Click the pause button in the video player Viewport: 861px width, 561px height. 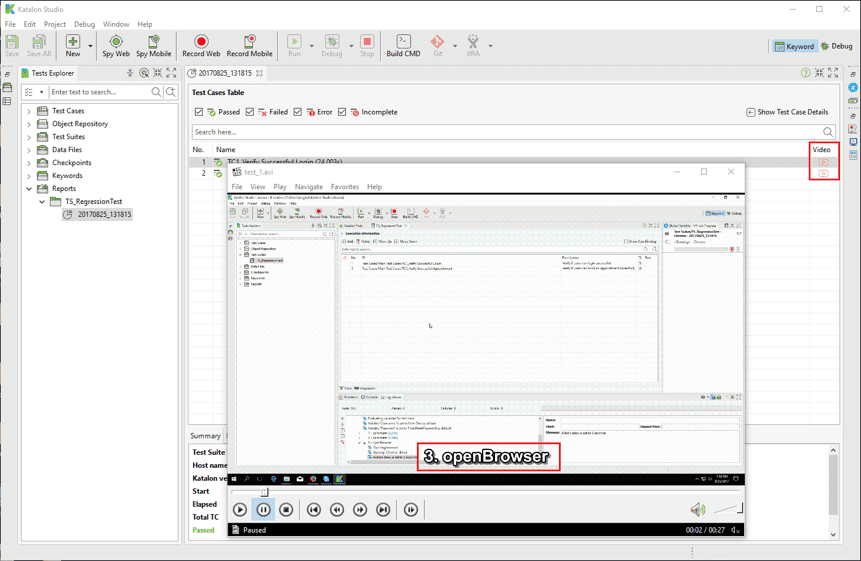coord(264,509)
